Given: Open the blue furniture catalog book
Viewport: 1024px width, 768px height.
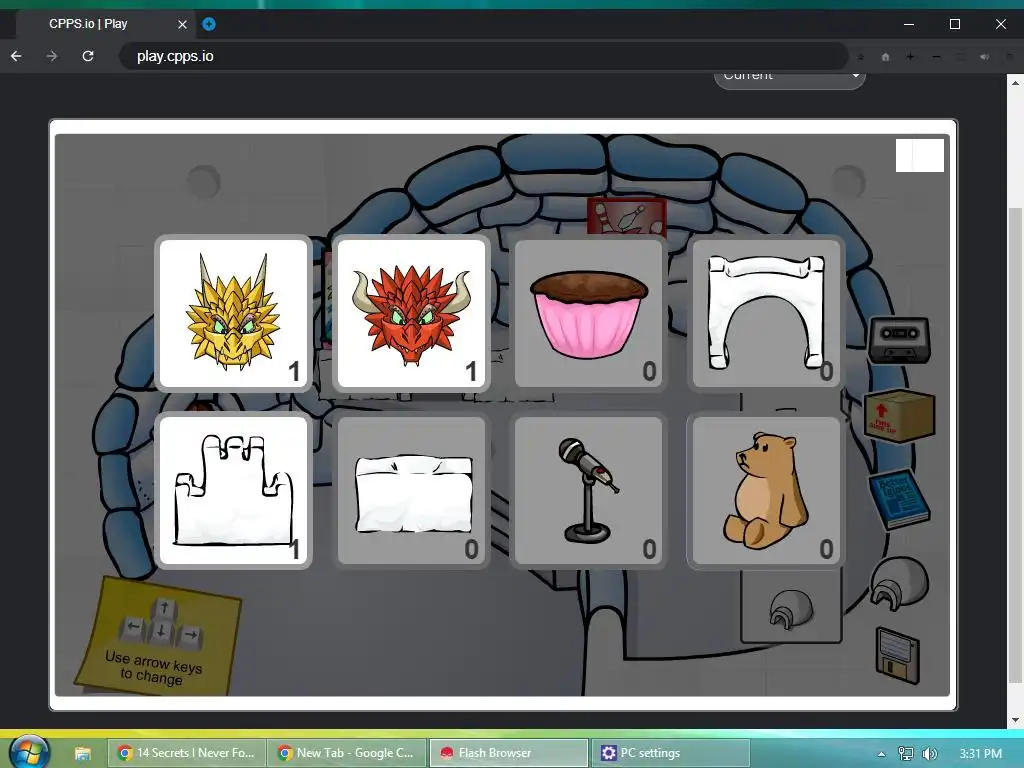Looking at the screenshot, I should 899,499.
